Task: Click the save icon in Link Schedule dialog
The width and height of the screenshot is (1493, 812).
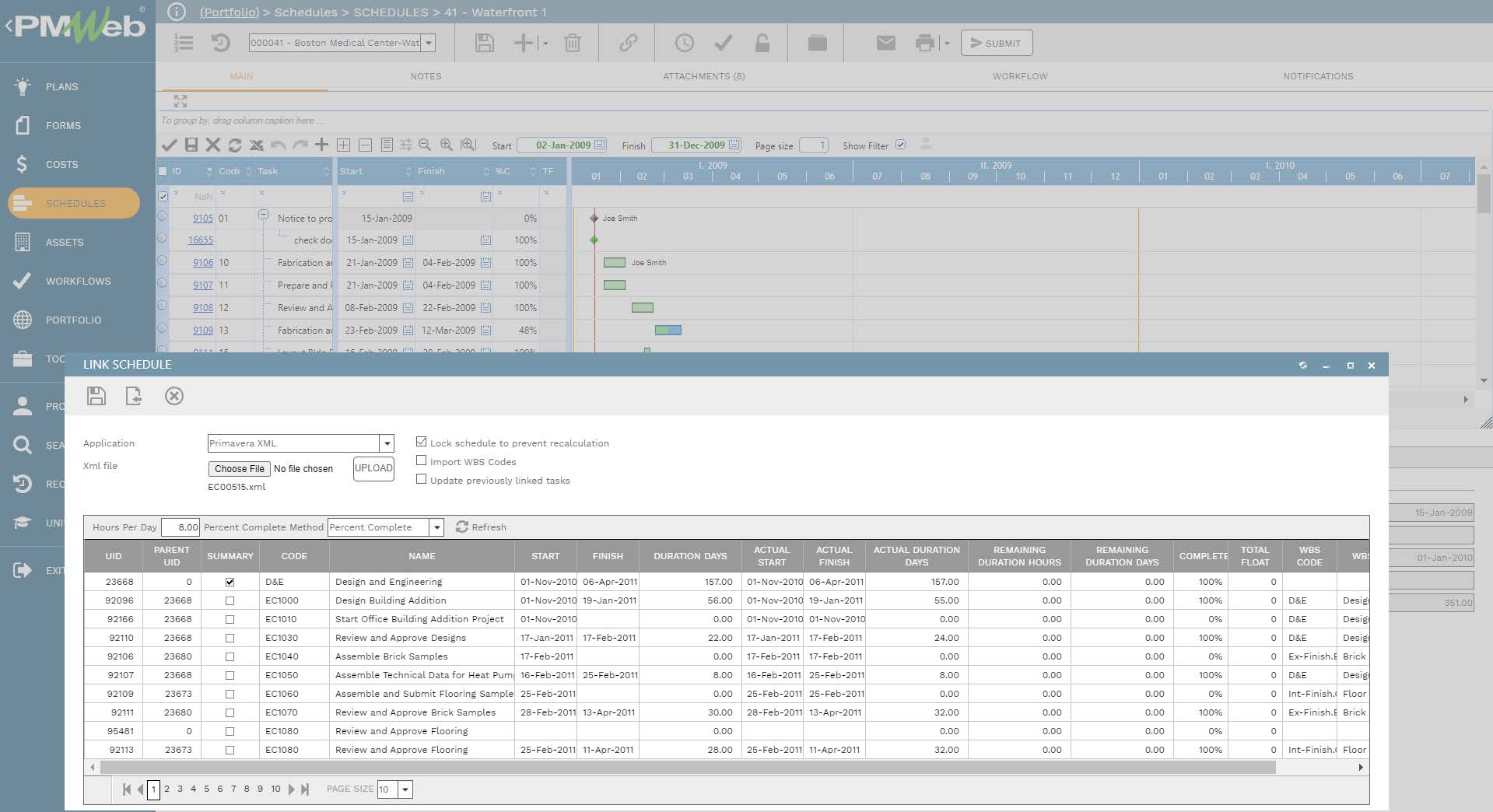Action: point(96,396)
